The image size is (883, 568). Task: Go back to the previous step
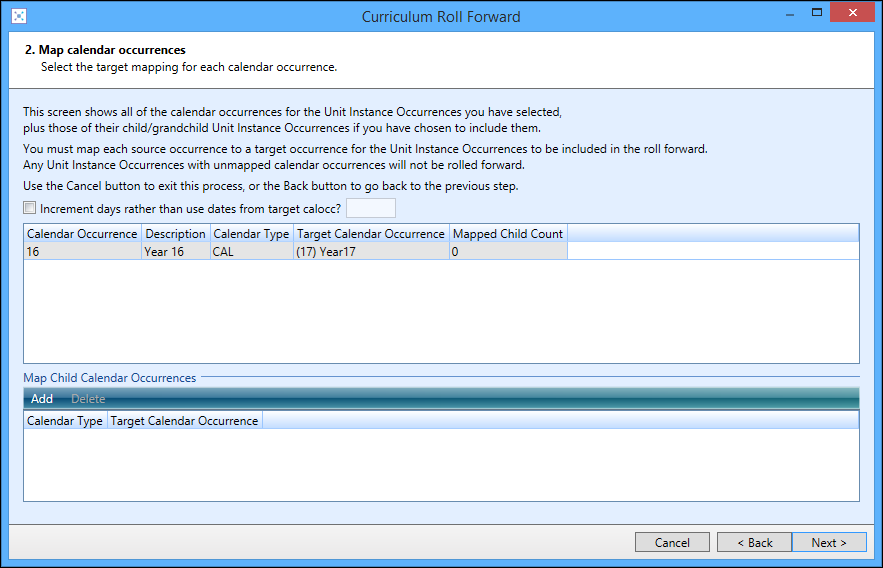[755, 542]
